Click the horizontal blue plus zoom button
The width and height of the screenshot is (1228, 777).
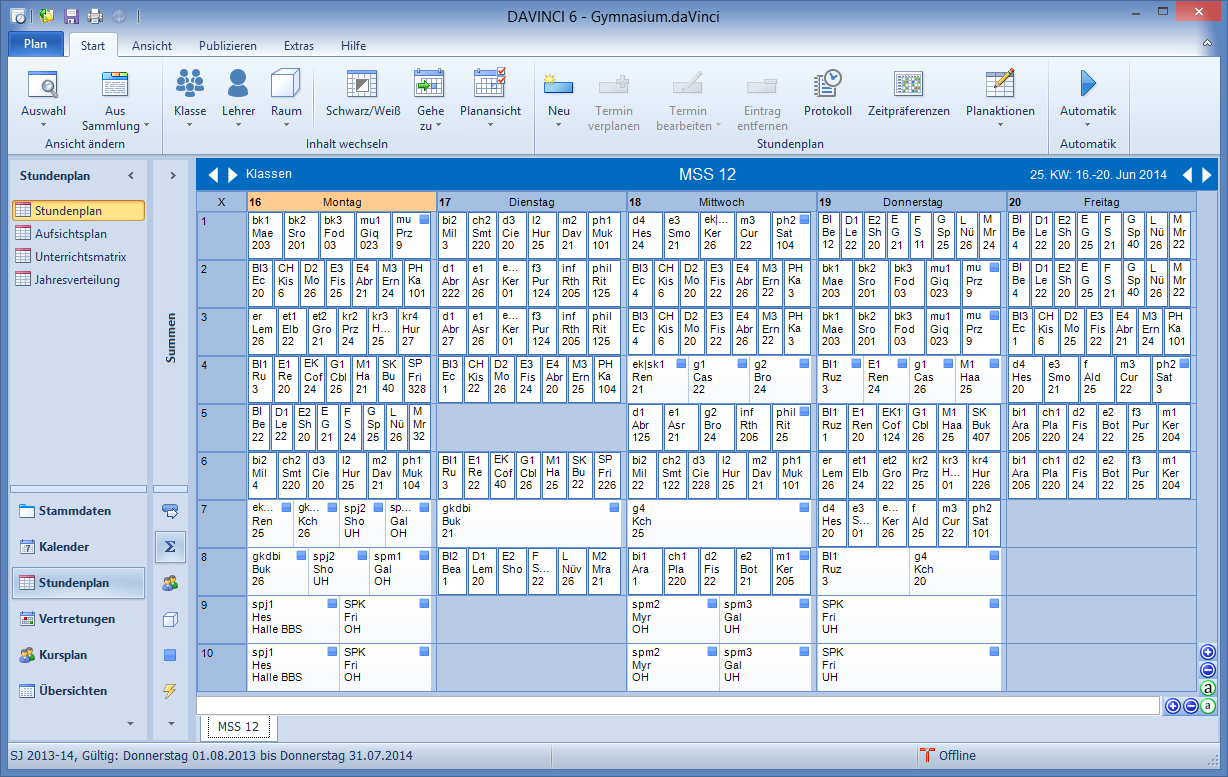[x=1173, y=706]
